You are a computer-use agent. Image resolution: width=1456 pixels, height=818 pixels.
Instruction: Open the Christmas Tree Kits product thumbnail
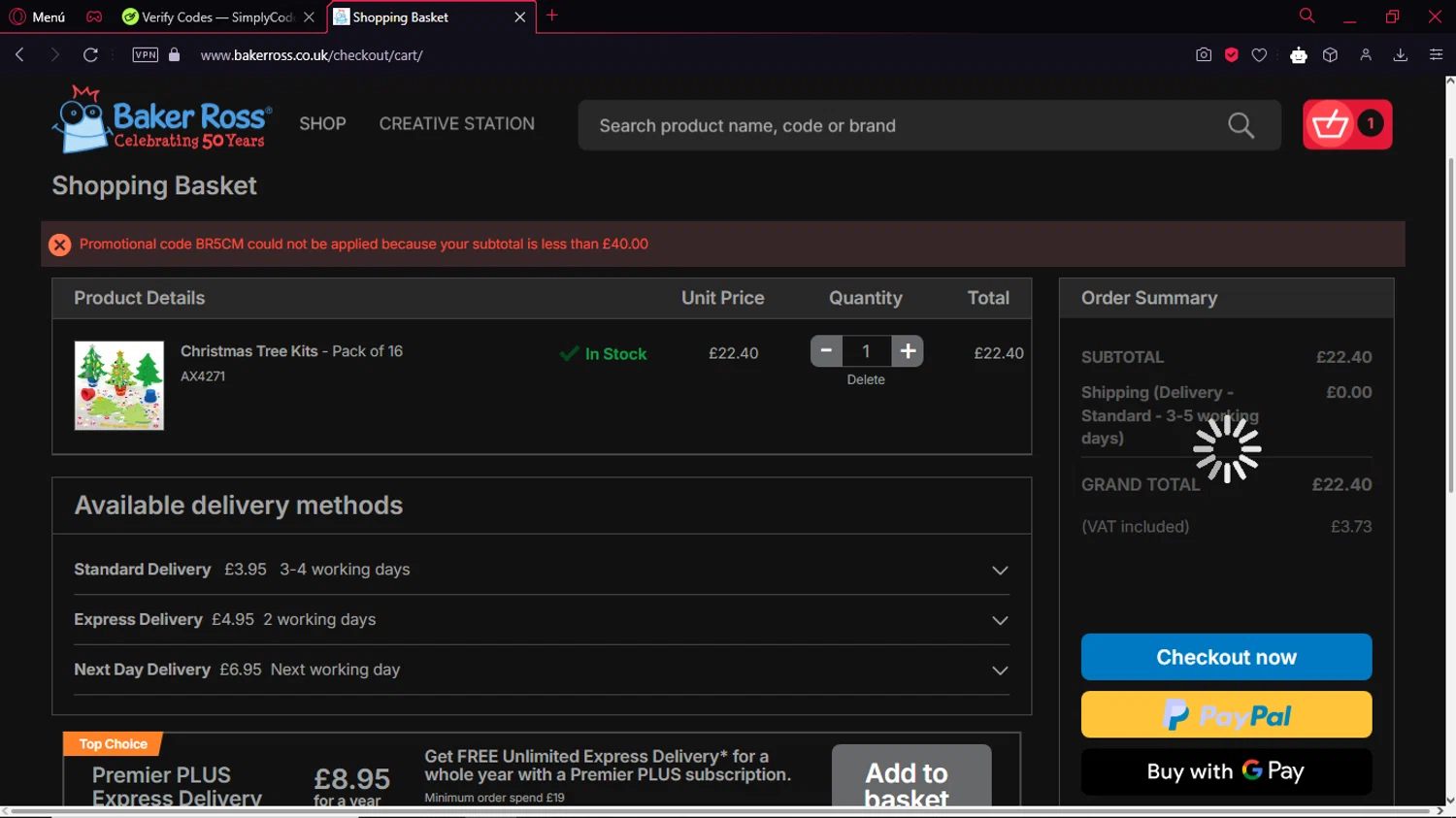pos(119,385)
